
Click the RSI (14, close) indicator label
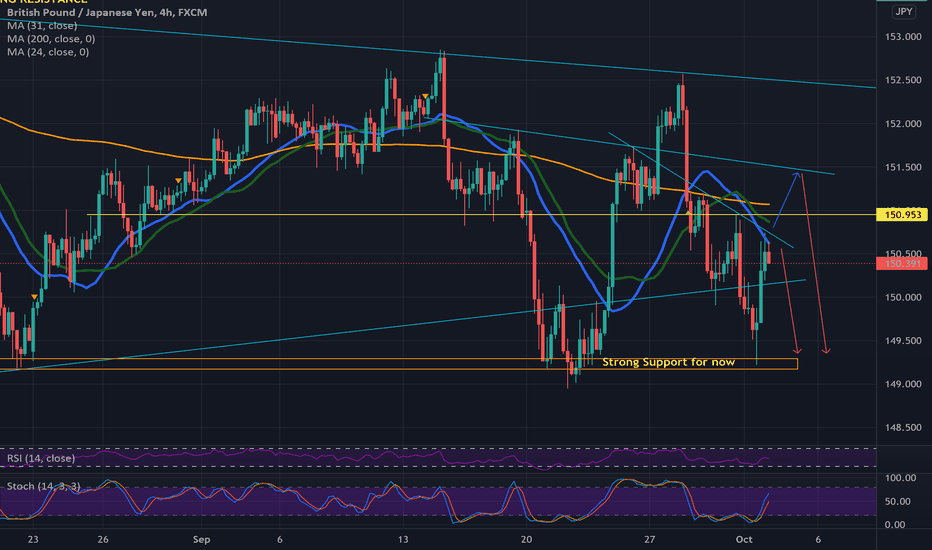tap(41, 458)
